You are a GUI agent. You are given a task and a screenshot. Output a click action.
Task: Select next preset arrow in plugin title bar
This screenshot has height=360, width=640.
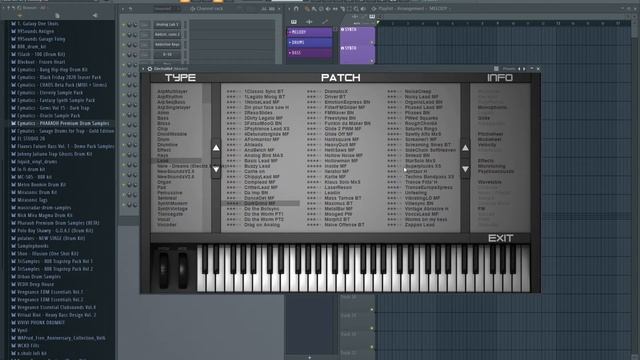tap(524, 69)
